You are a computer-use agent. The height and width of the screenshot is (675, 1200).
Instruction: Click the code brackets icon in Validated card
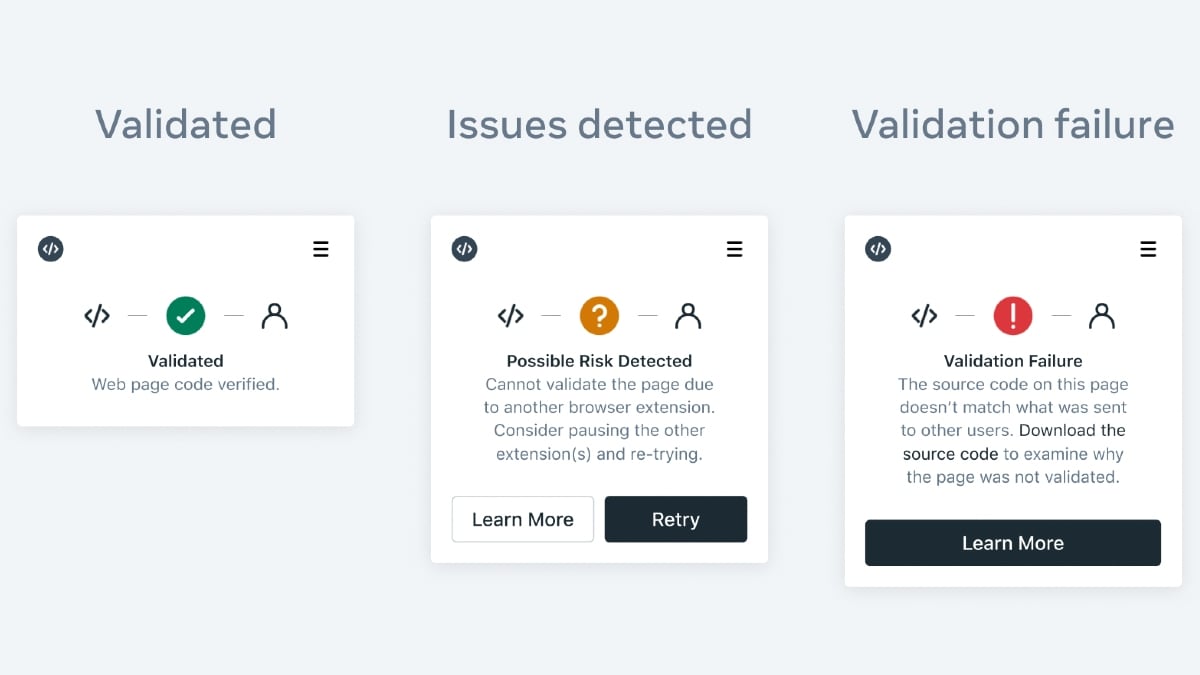tap(97, 316)
